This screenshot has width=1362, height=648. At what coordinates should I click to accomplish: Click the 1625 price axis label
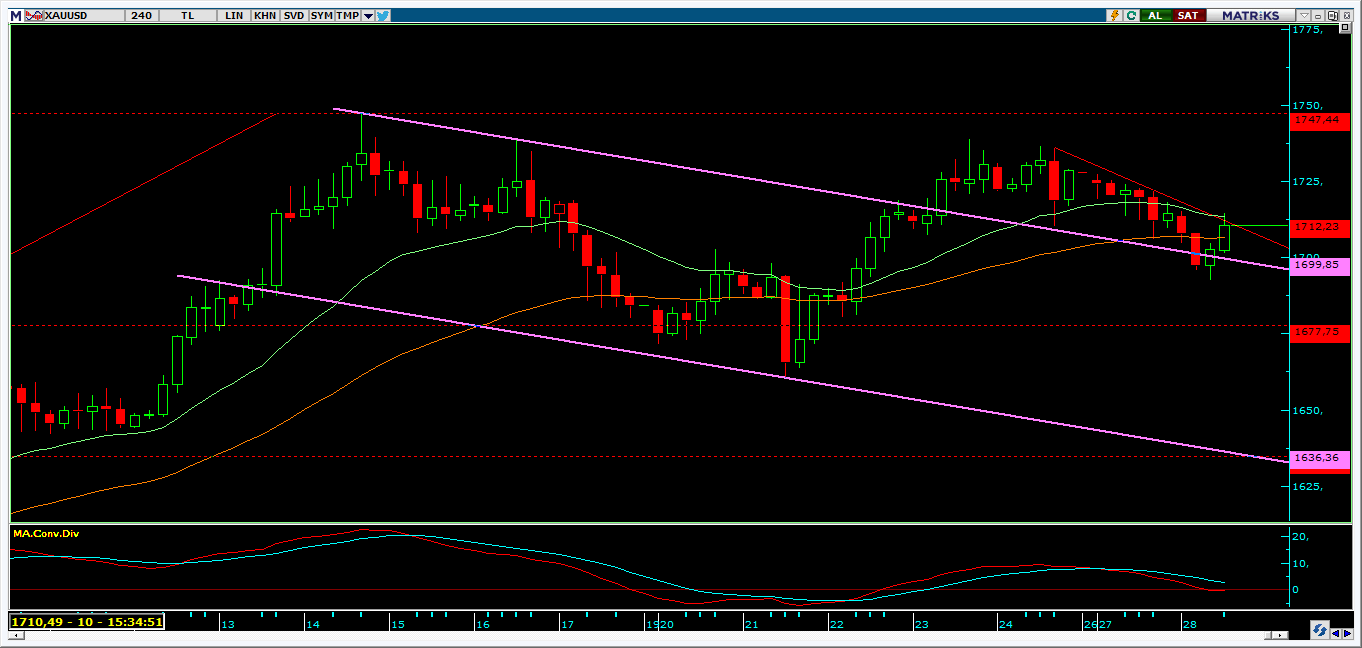pos(1307,487)
